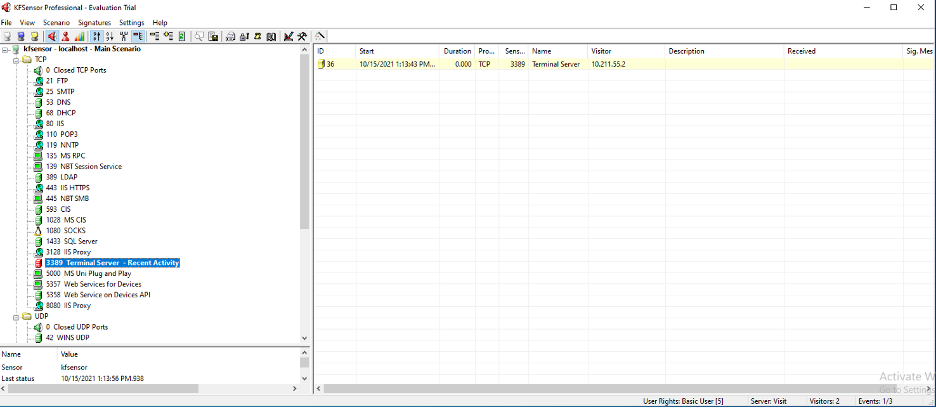
Task: Click the magnifier find events toolbar icon
Action: tap(199, 36)
